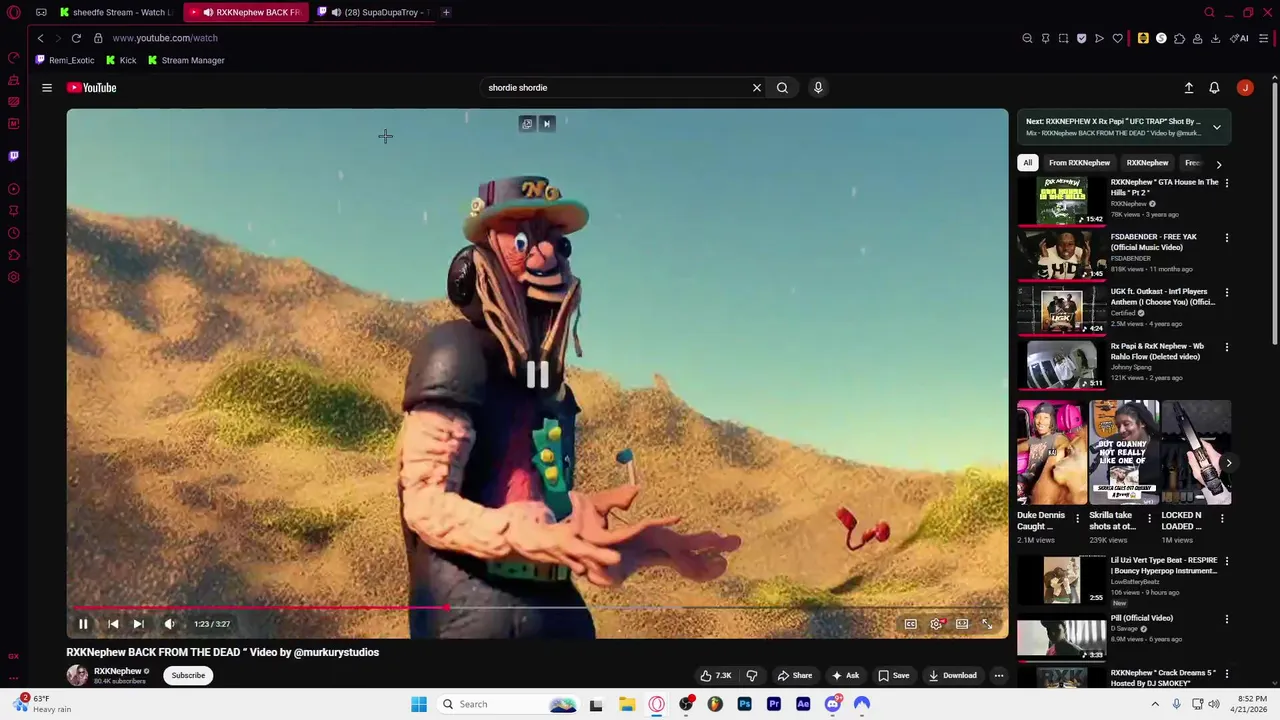The image size is (1280, 720).
Task: Open the Opera AI assistant button
Action: coord(1240,38)
